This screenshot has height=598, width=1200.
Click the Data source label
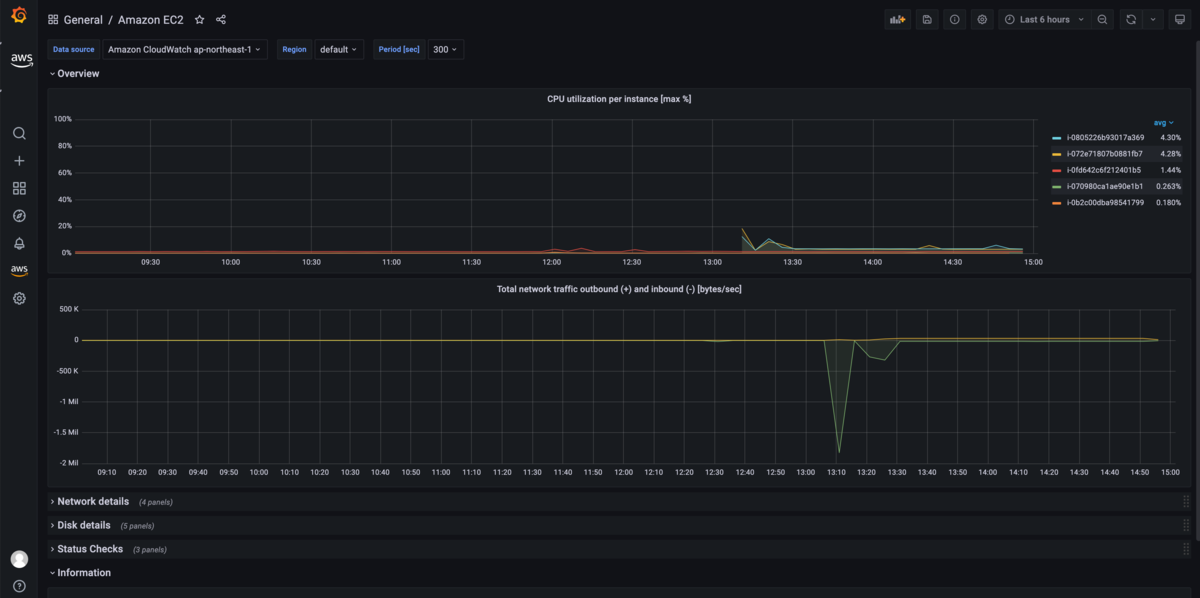point(74,49)
